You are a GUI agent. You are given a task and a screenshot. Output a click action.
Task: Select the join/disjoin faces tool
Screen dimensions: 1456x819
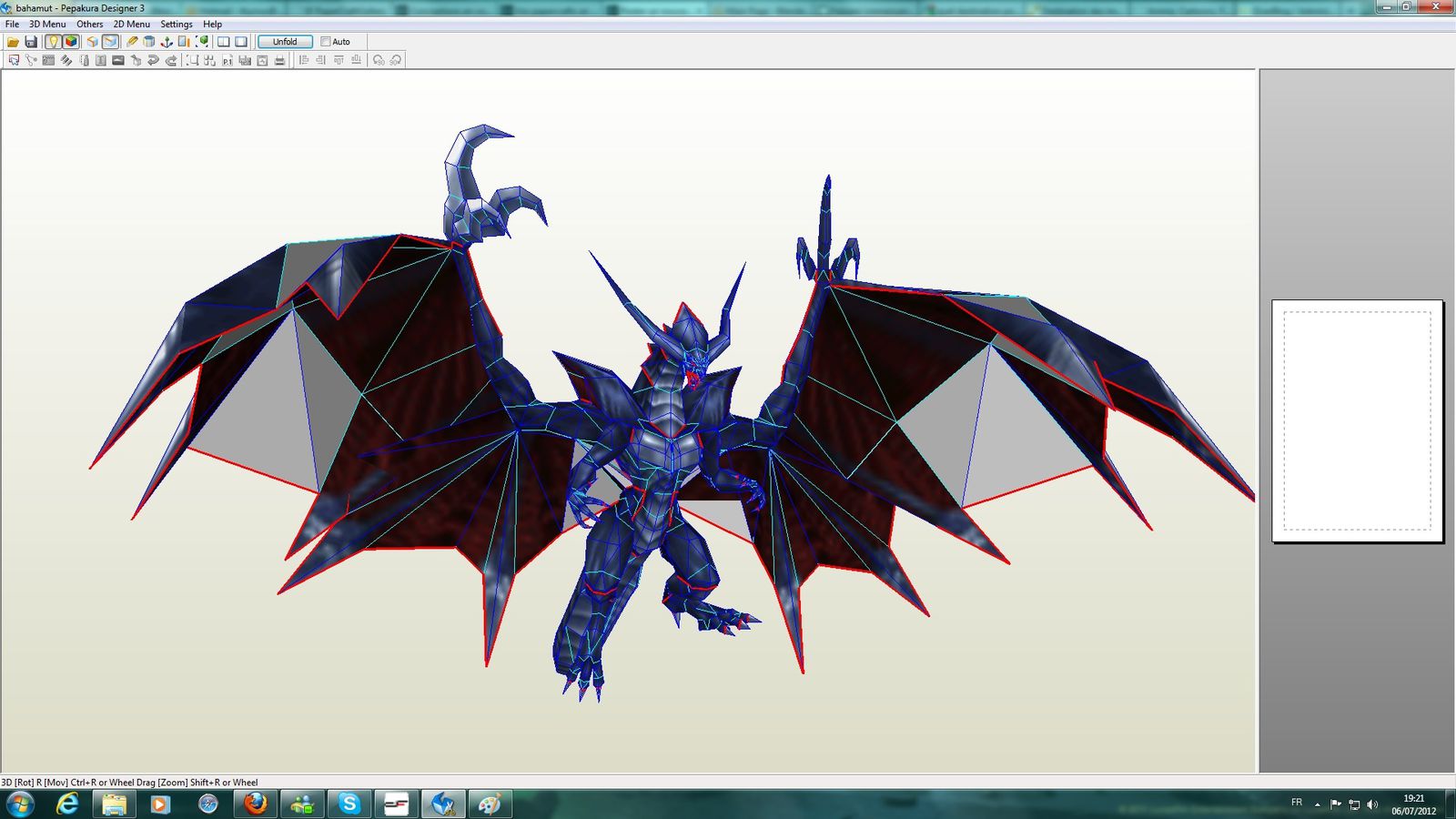[31, 60]
